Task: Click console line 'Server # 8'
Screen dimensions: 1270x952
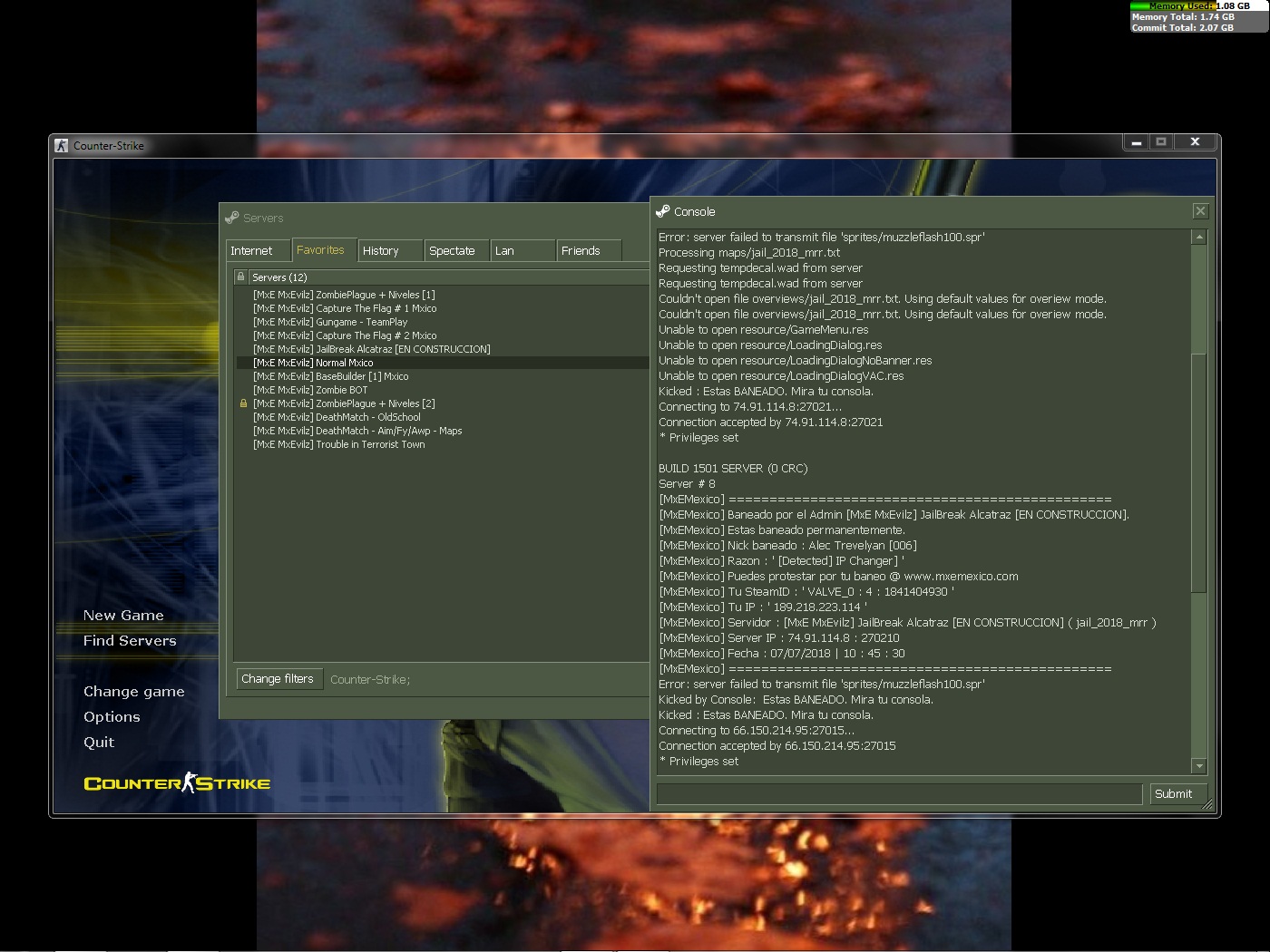Action: [687, 483]
